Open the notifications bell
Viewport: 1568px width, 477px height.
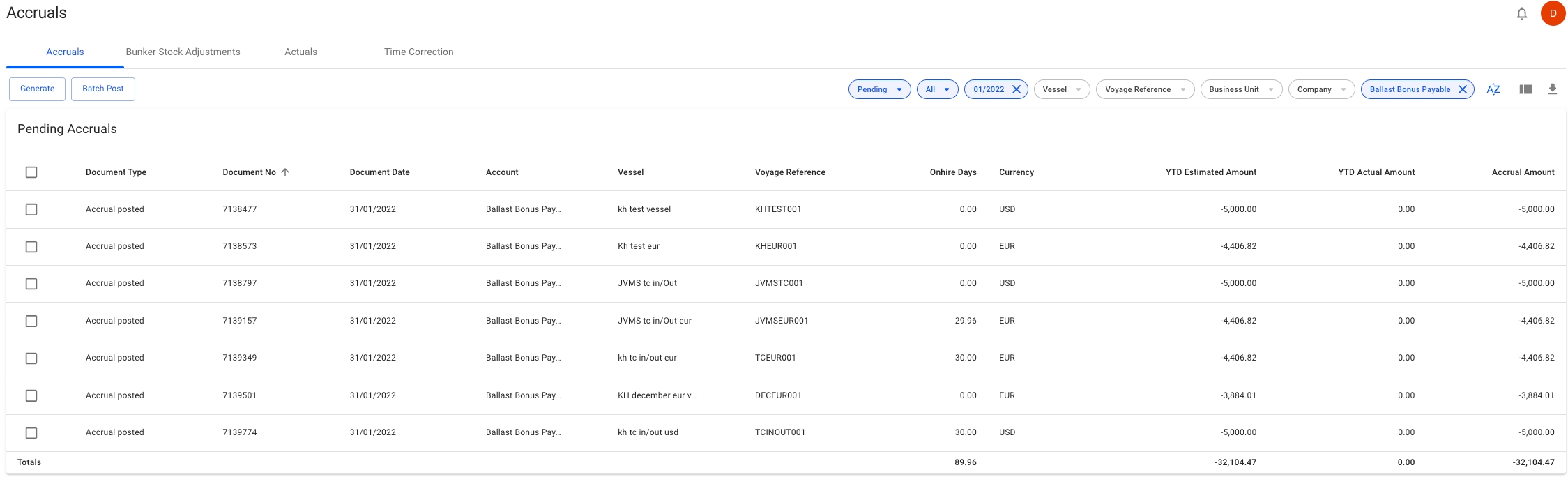click(1522, 13)
